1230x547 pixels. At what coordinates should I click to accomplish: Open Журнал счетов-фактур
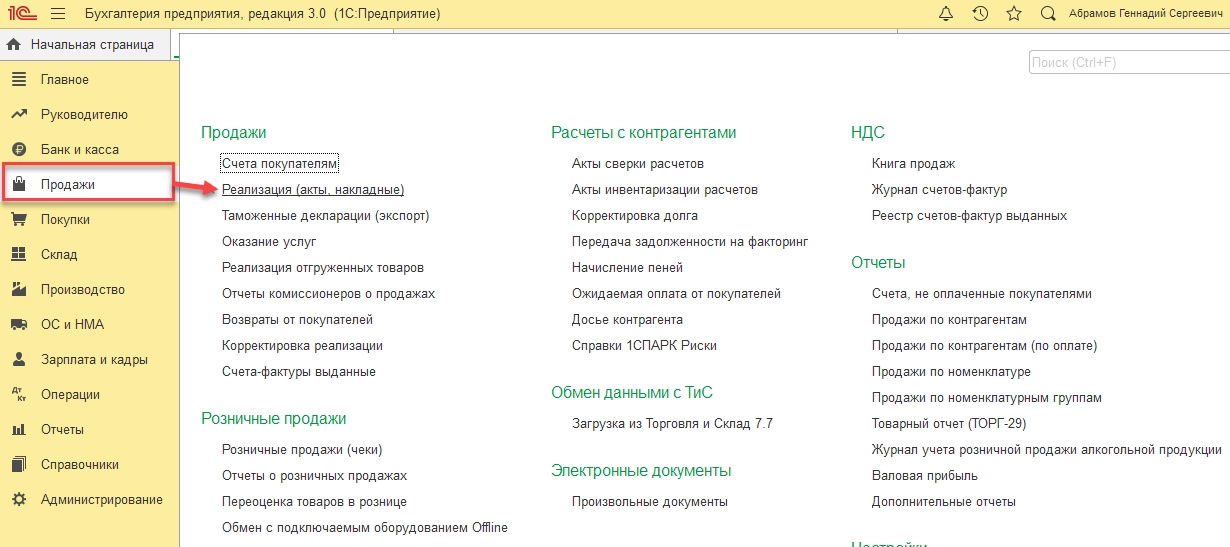939,189
